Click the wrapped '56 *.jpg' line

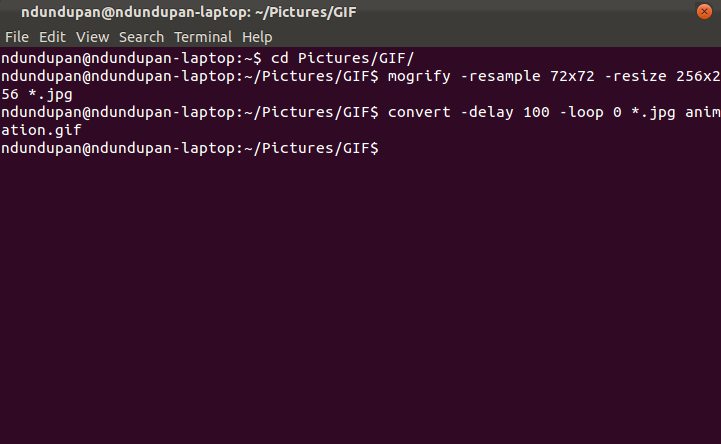(37, 95)
